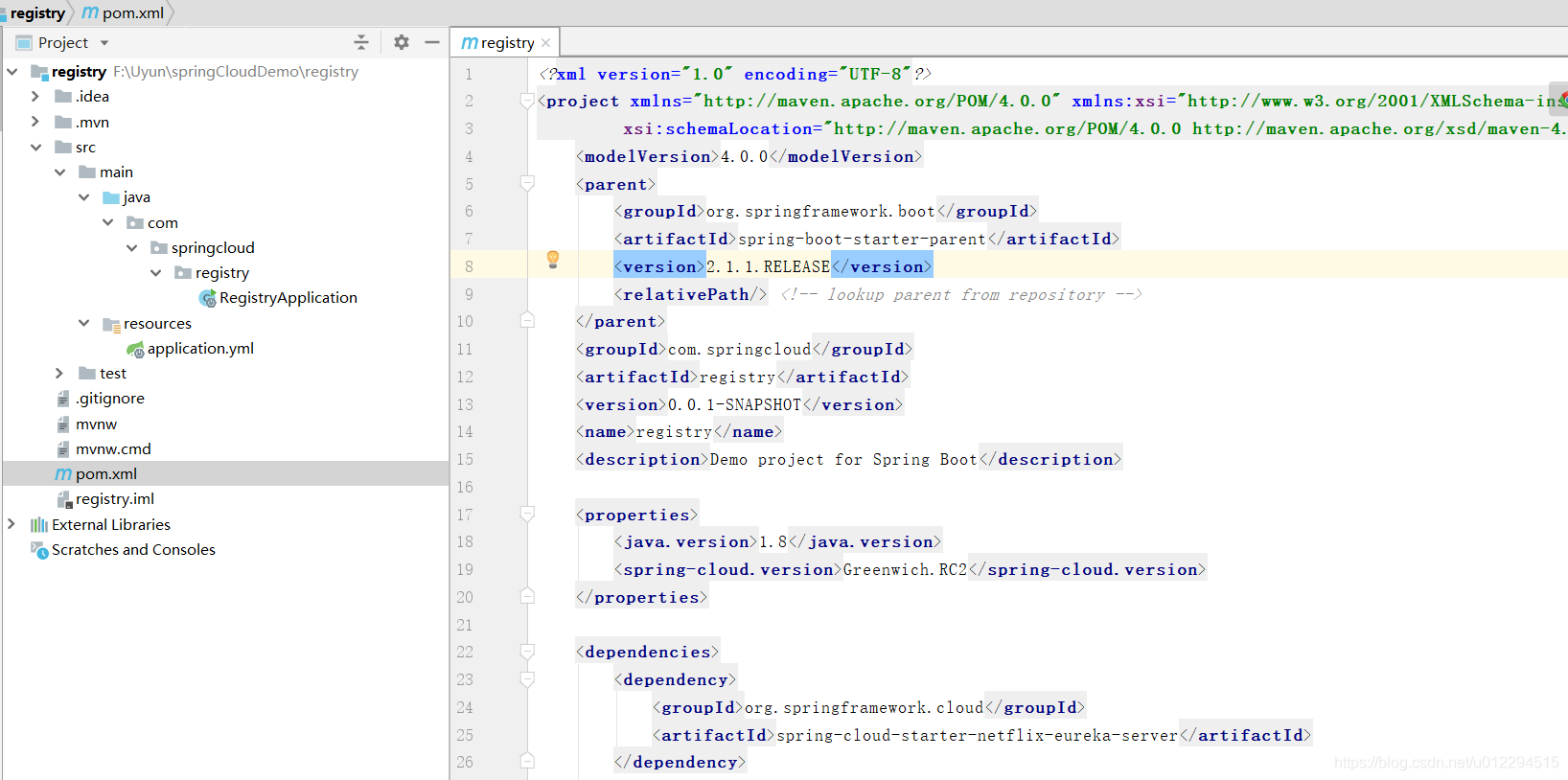Click com.springcloud groupId value

(x=739, y=349)
